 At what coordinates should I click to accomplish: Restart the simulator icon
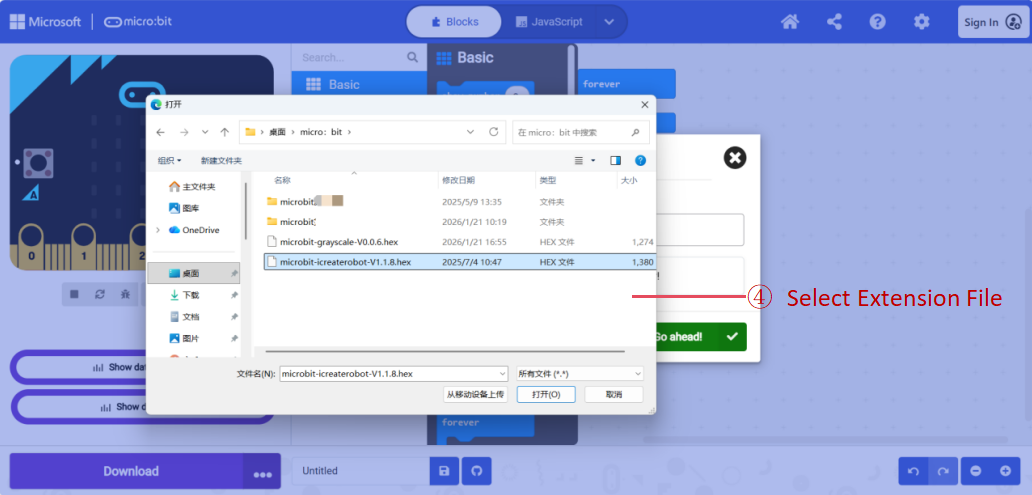(x=100, y=294)
